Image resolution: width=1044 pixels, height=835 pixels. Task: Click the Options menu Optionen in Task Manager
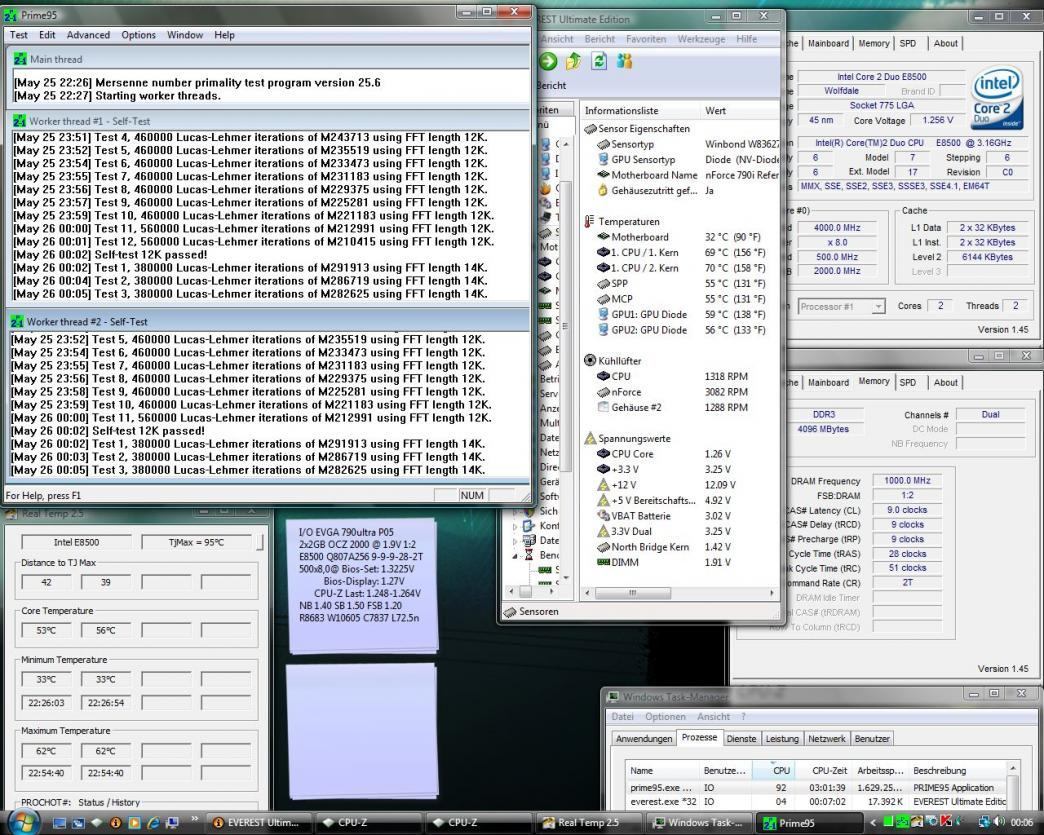click(664, 717)
